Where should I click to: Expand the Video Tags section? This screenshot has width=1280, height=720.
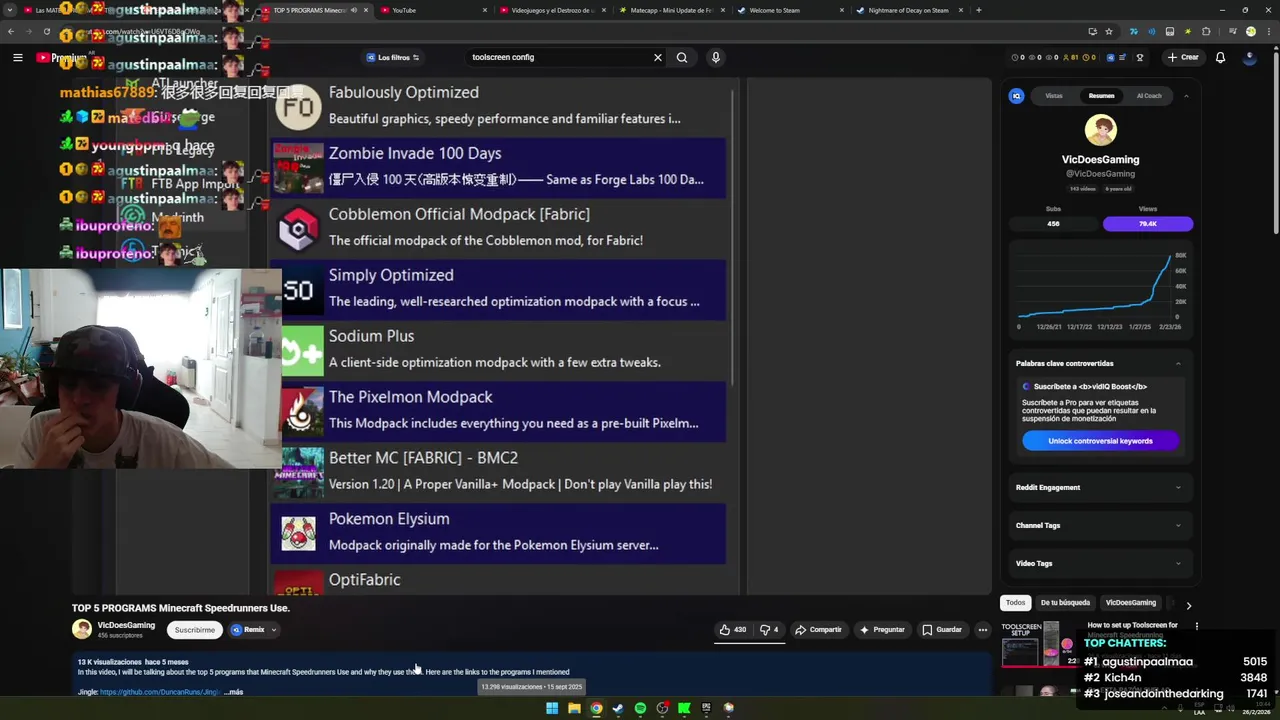[1100, 564]
